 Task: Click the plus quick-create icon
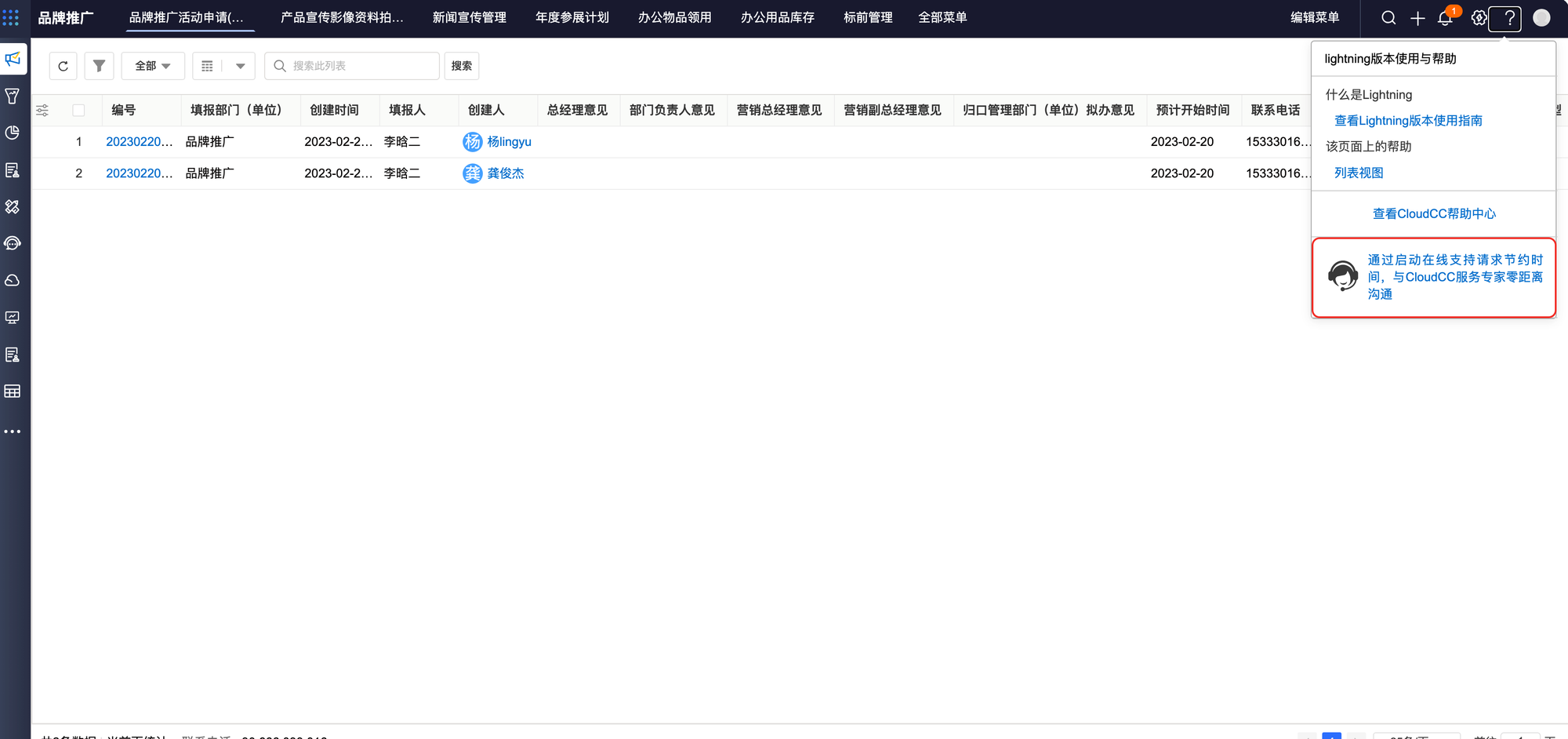tap(1417, 18)
